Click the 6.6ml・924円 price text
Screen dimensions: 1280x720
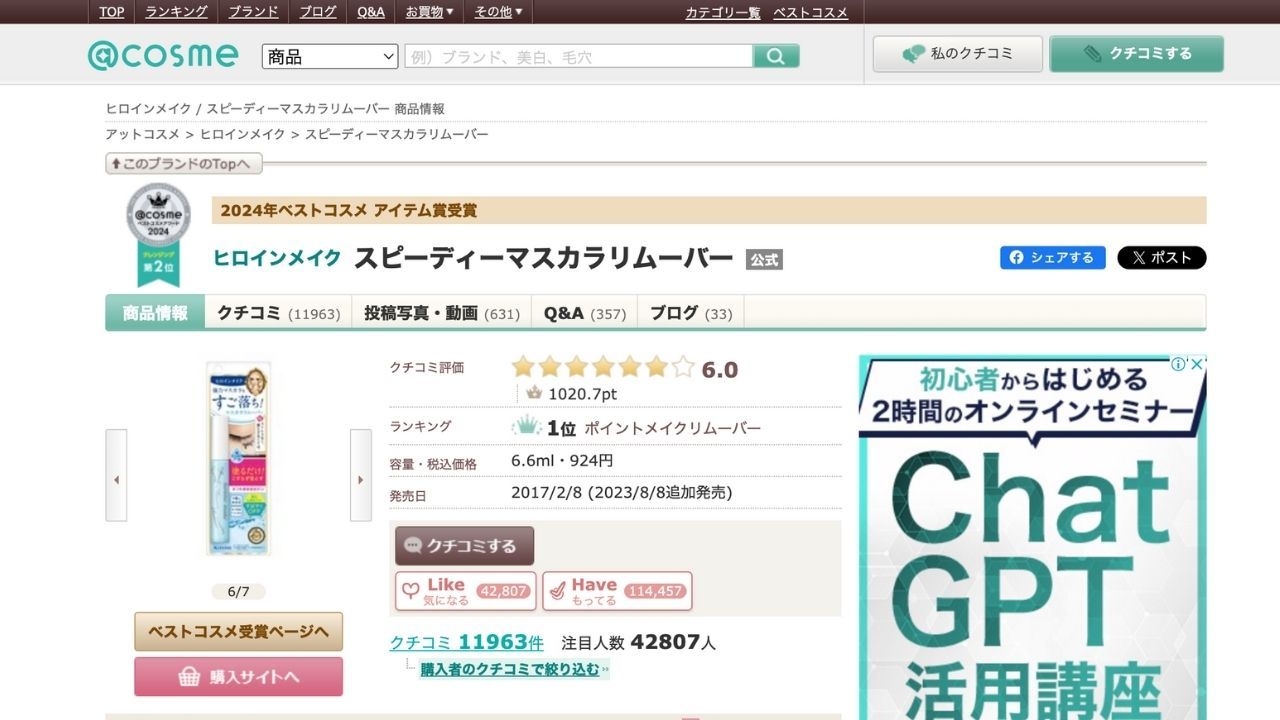562,461
